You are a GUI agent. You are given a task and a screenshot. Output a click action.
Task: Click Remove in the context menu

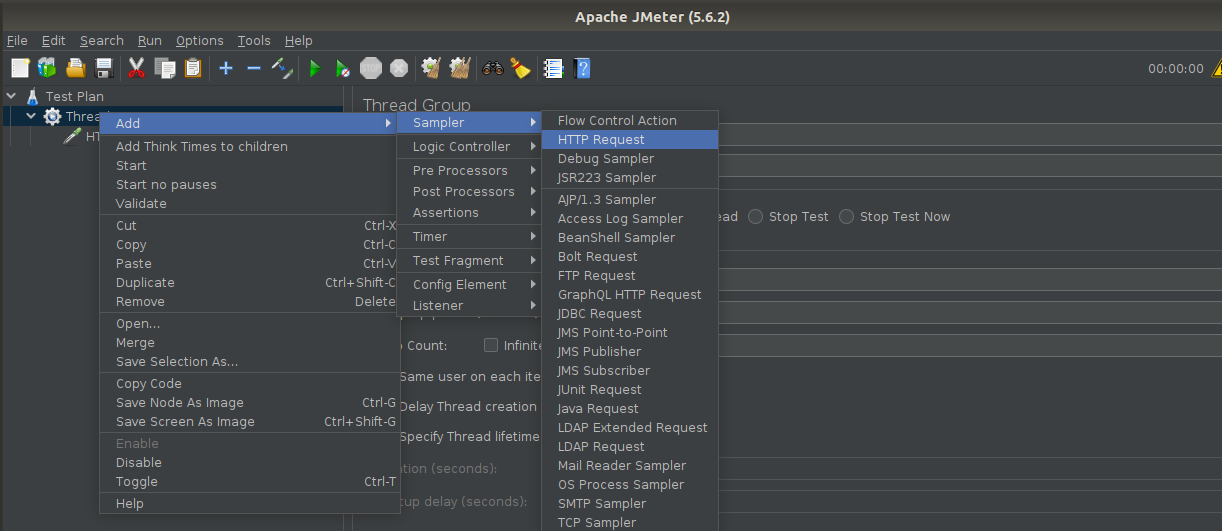pos(250,301)
